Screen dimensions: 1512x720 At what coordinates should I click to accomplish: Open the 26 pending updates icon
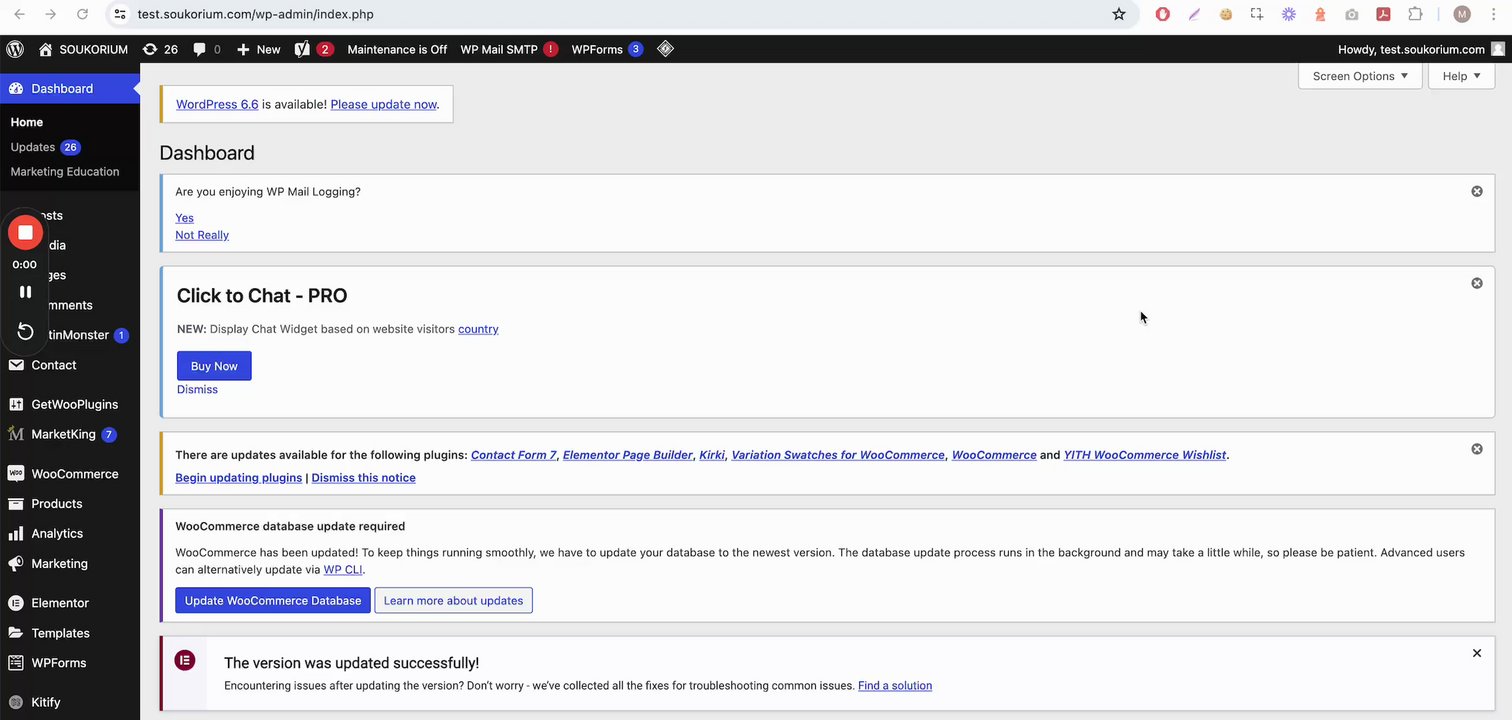(x=160, y=49)
